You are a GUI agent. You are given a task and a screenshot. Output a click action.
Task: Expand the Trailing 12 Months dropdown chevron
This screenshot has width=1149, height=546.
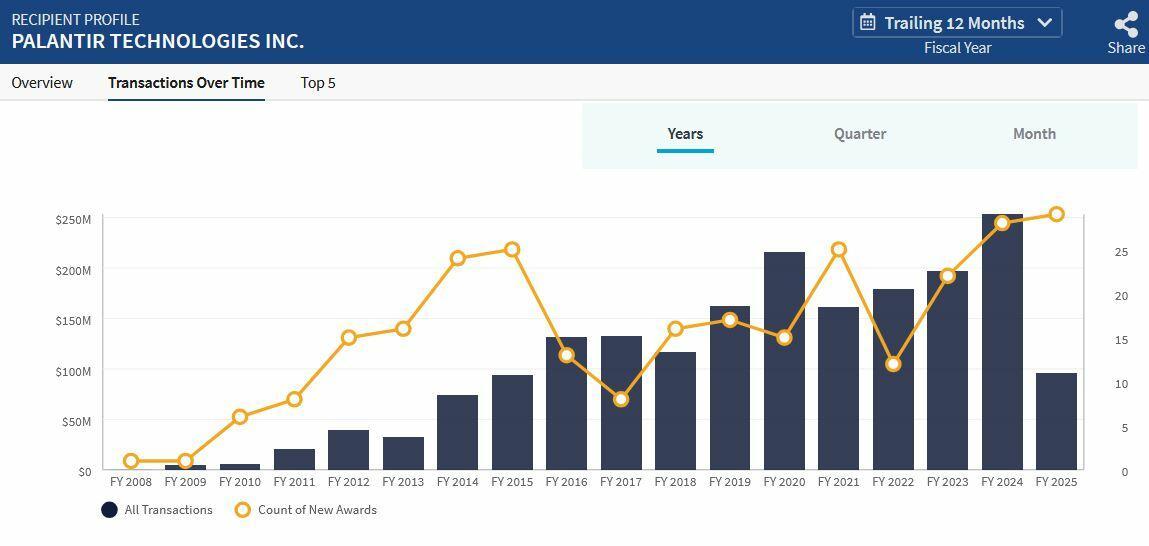pos(1045,23)
